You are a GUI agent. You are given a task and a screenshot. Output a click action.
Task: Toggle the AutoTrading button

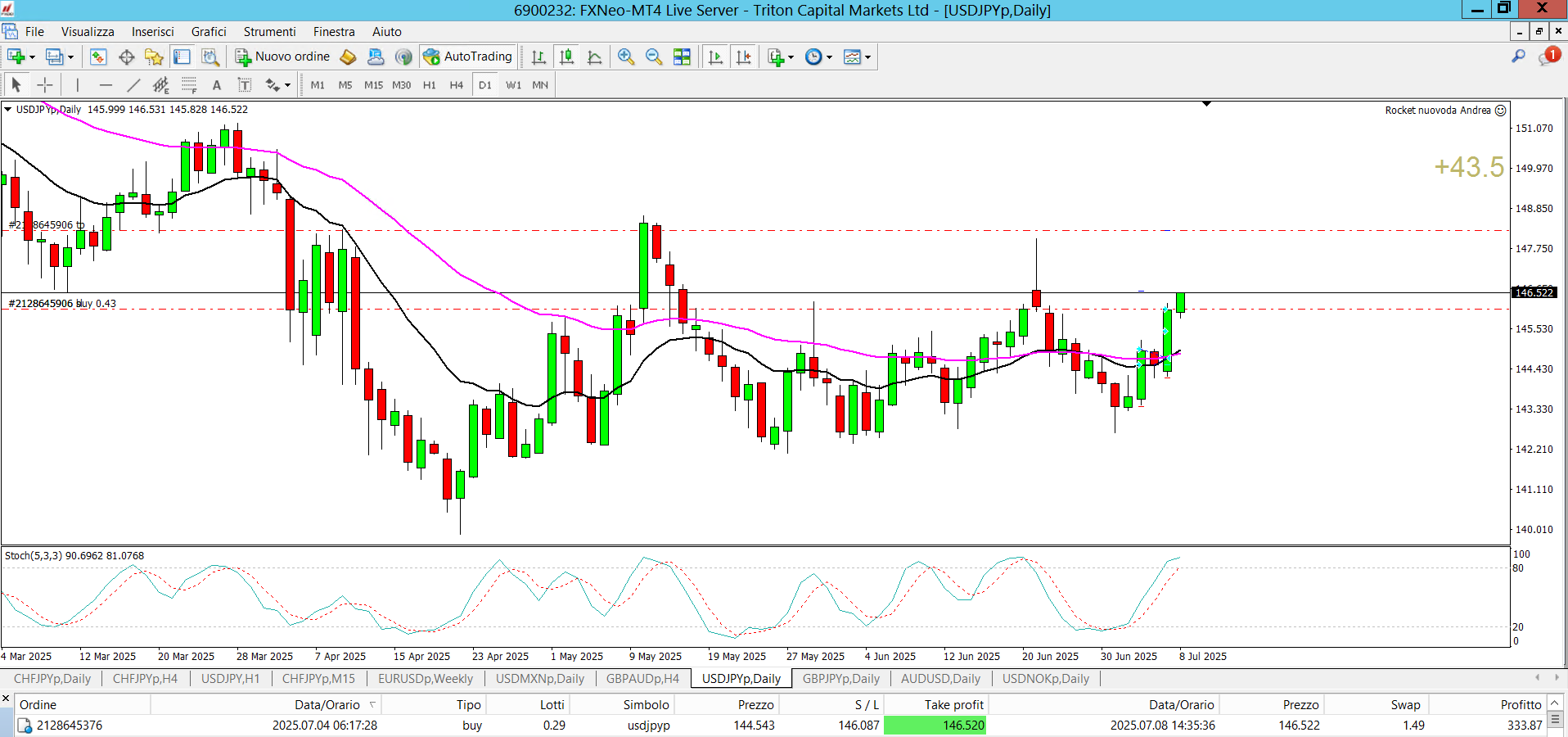(467, 57)
